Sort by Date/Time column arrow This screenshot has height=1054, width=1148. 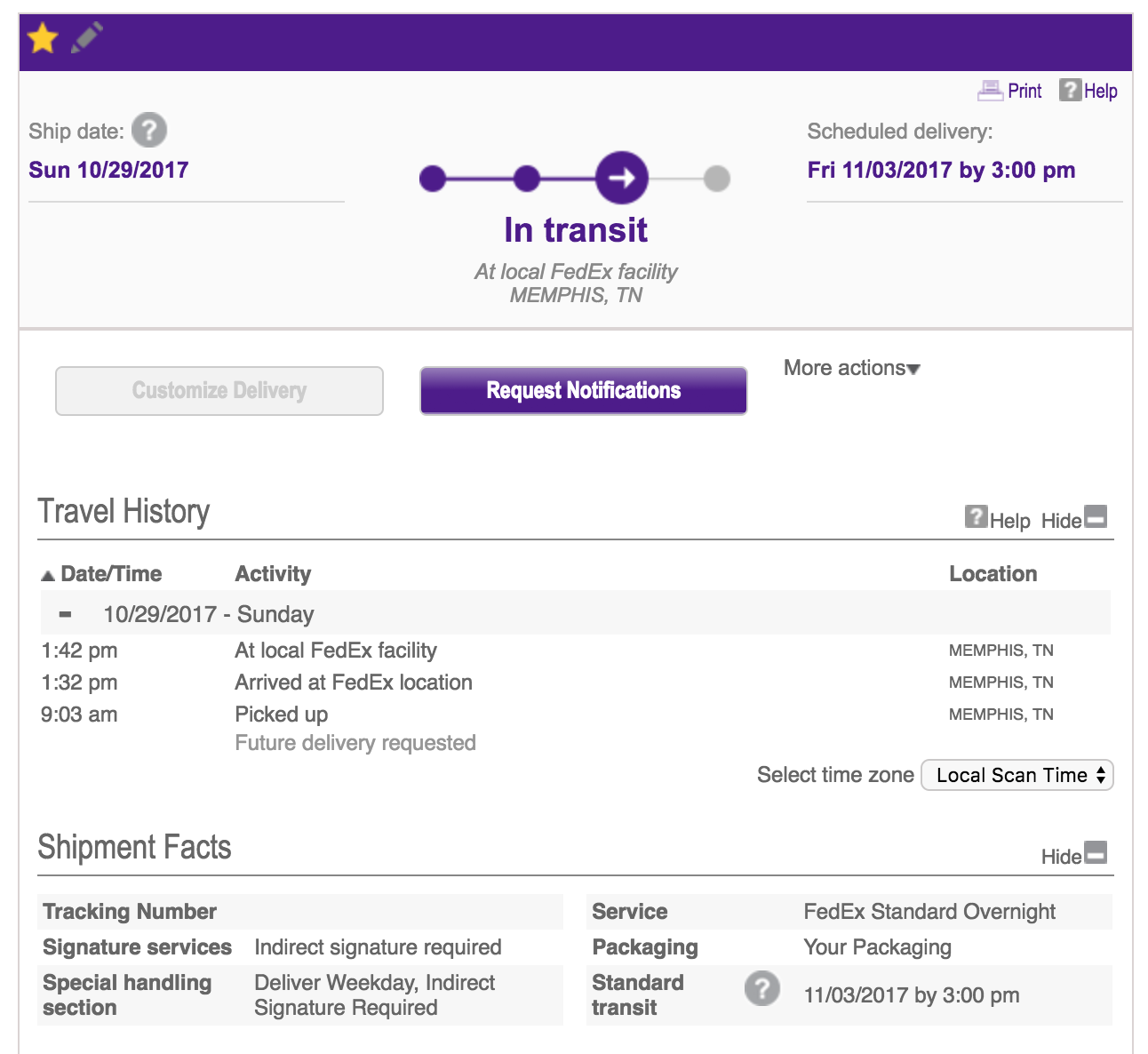48,576
